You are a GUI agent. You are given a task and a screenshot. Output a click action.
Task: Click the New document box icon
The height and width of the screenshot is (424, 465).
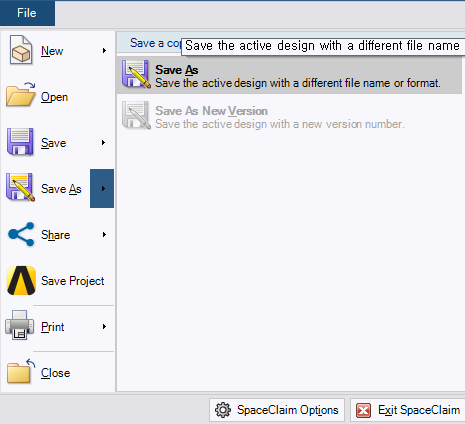point(21,50)
